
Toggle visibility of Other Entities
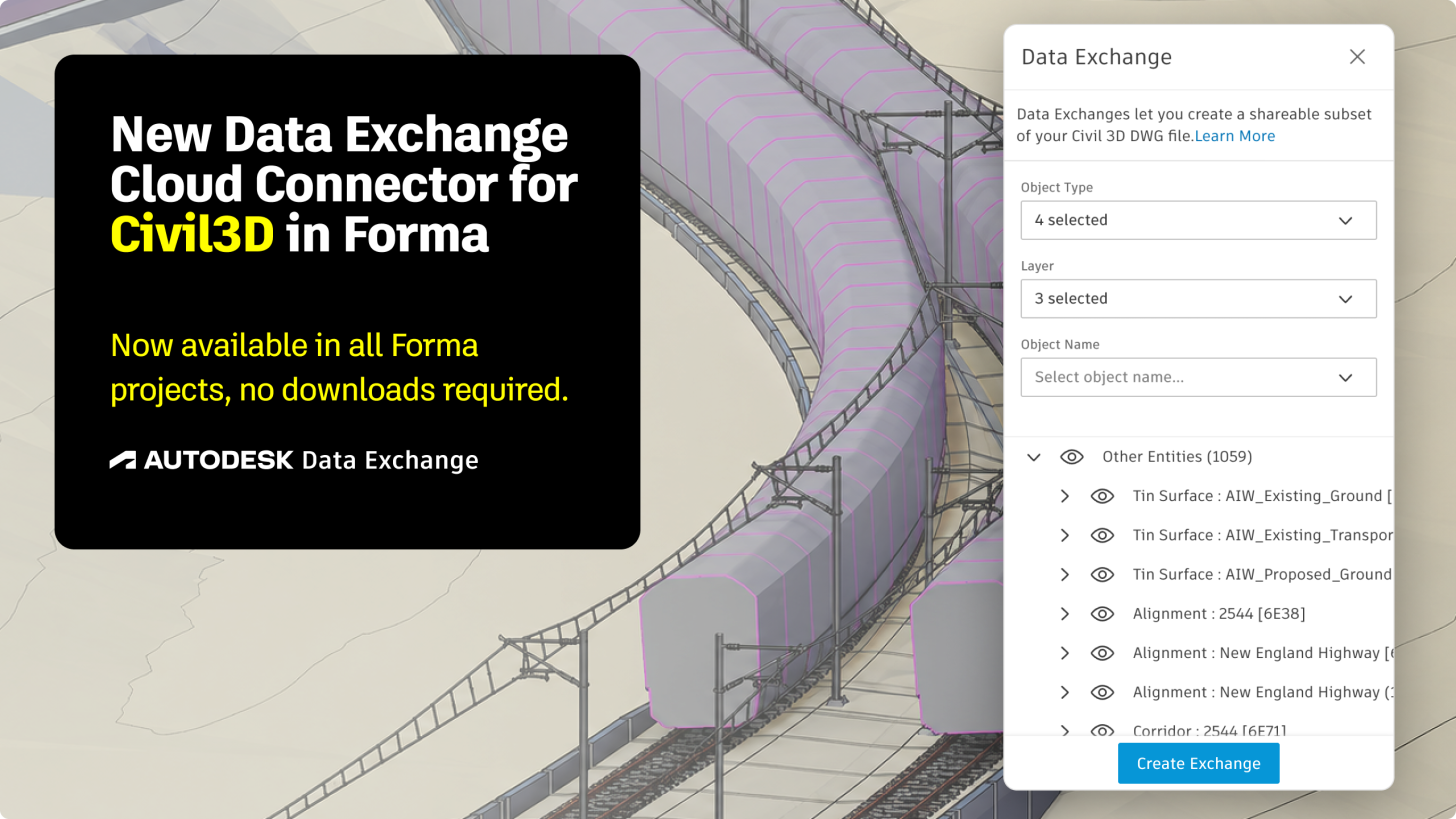click(1072, 457)
